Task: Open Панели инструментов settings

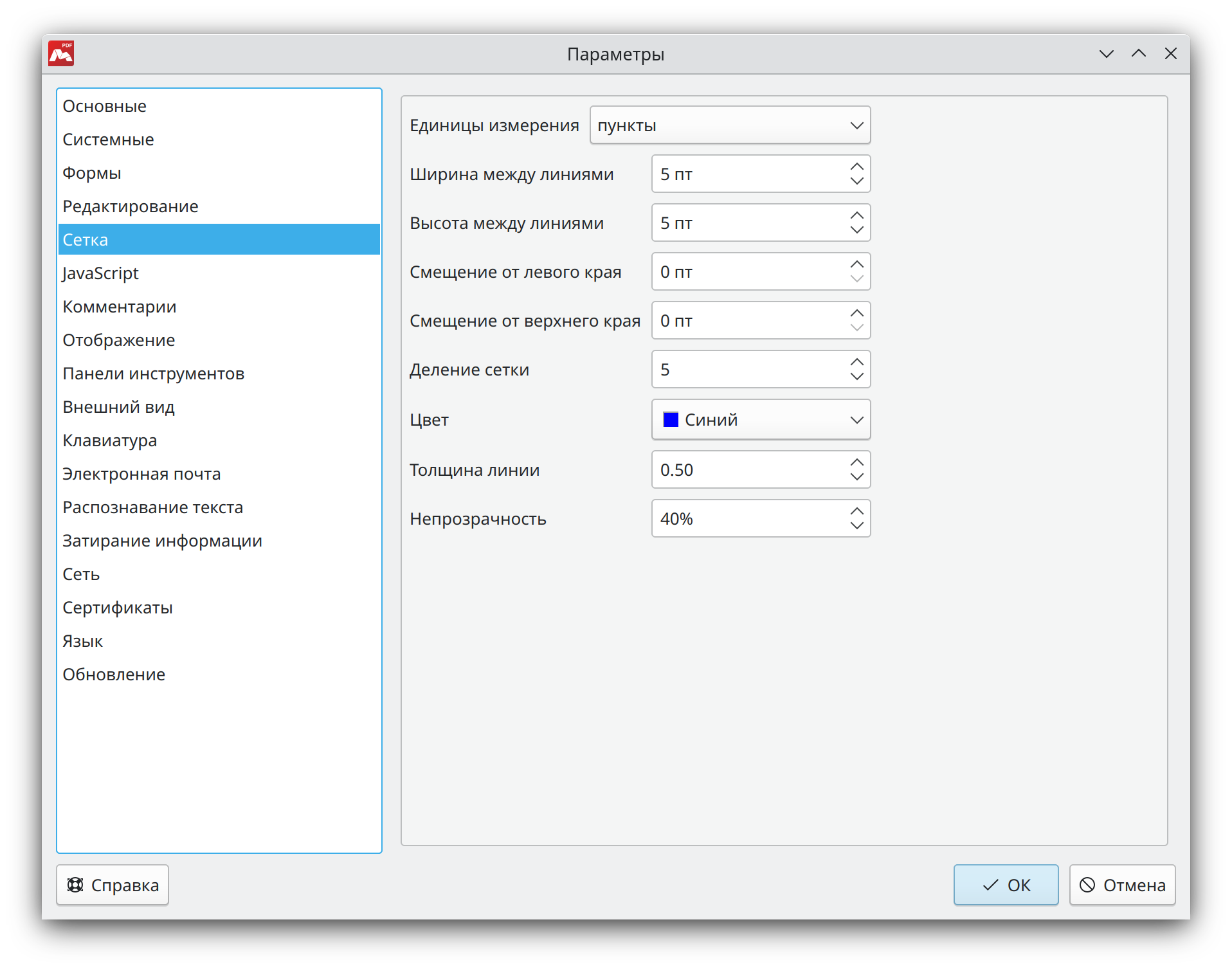Action: tap(219, 374)
